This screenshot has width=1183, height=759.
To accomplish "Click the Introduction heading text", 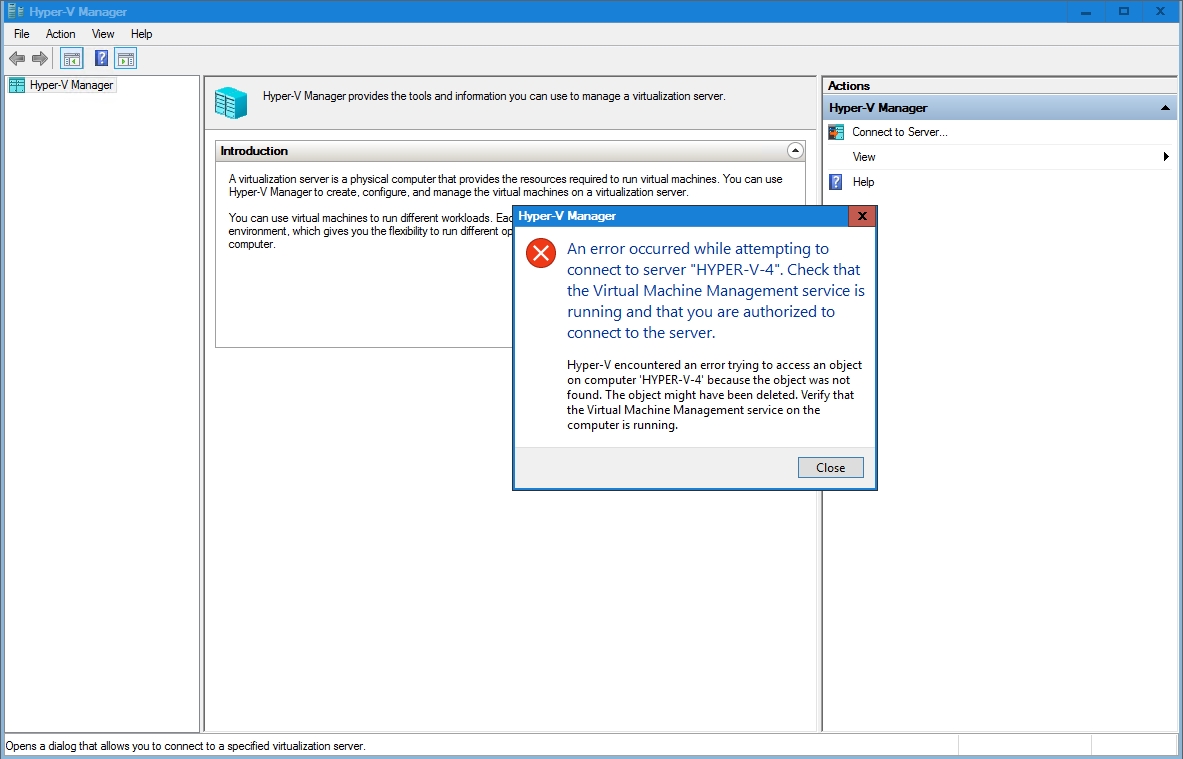I will 254,151.
